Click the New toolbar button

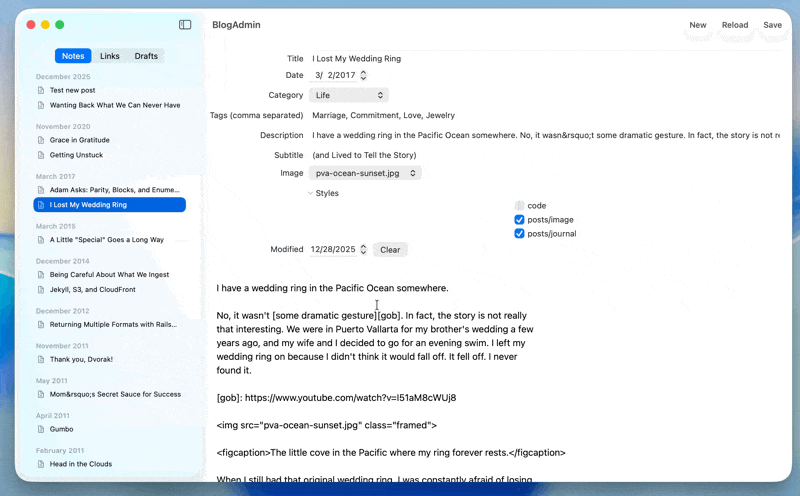pyautogui.click(x=697, y=25)
